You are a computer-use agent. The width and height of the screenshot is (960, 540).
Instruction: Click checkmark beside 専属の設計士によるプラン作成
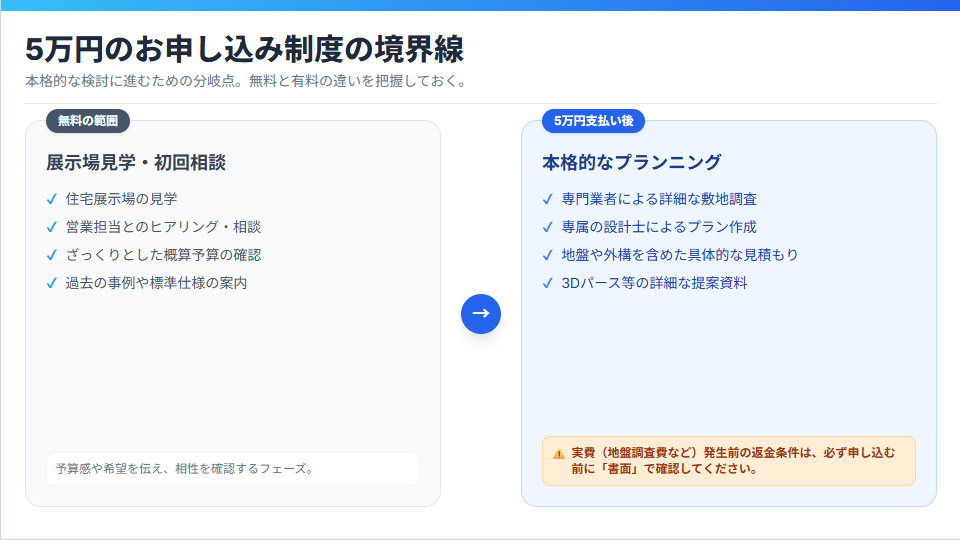[x=547, y=227]
